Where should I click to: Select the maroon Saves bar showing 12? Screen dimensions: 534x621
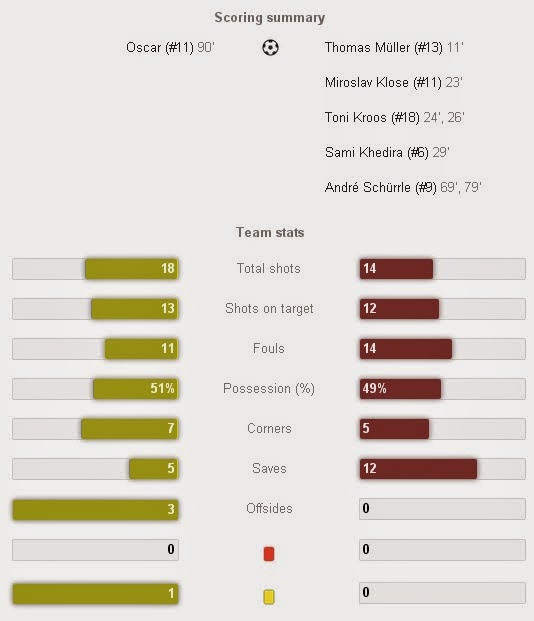[418, 469]
